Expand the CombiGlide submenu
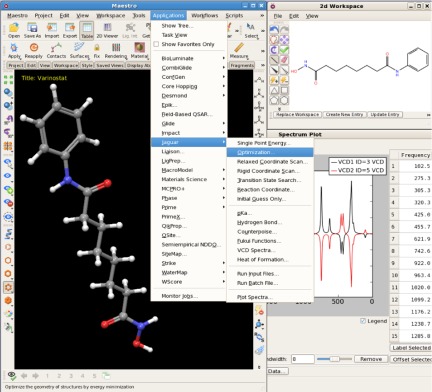 coord(188,68)
